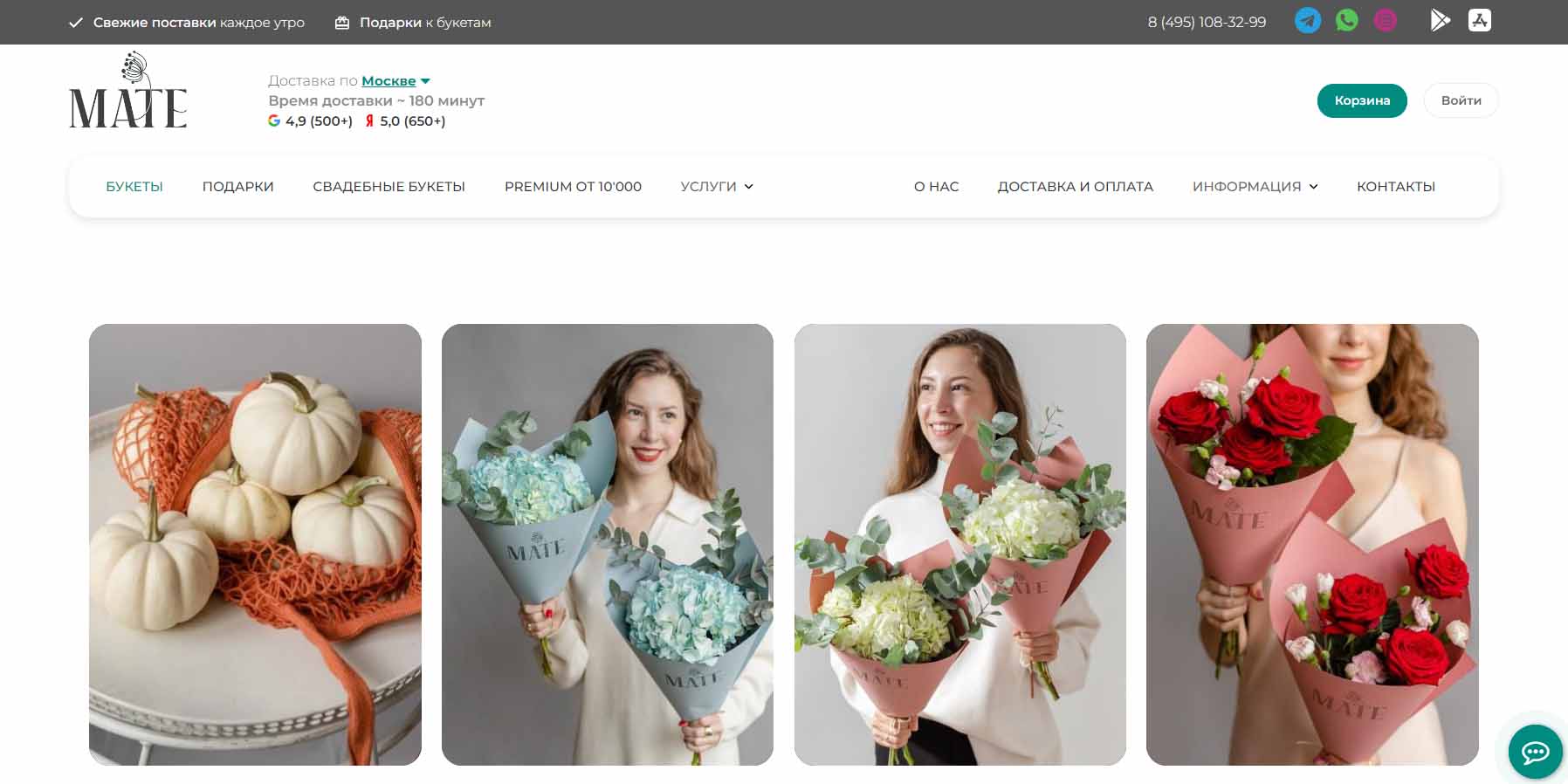Viewport: 1568px width, 784px height.
Task: Call the phone number 8 (495) 108-32-99
Action: [x=1207, y=22]
